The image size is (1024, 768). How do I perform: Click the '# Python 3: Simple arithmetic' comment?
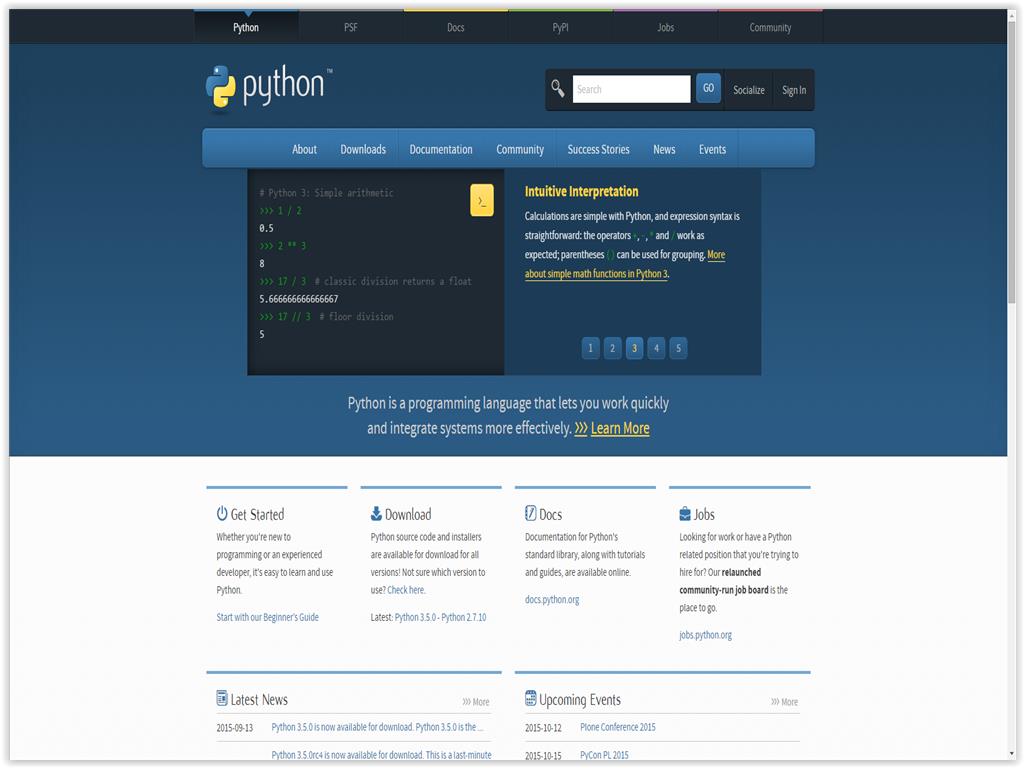[x=326, y=193]
